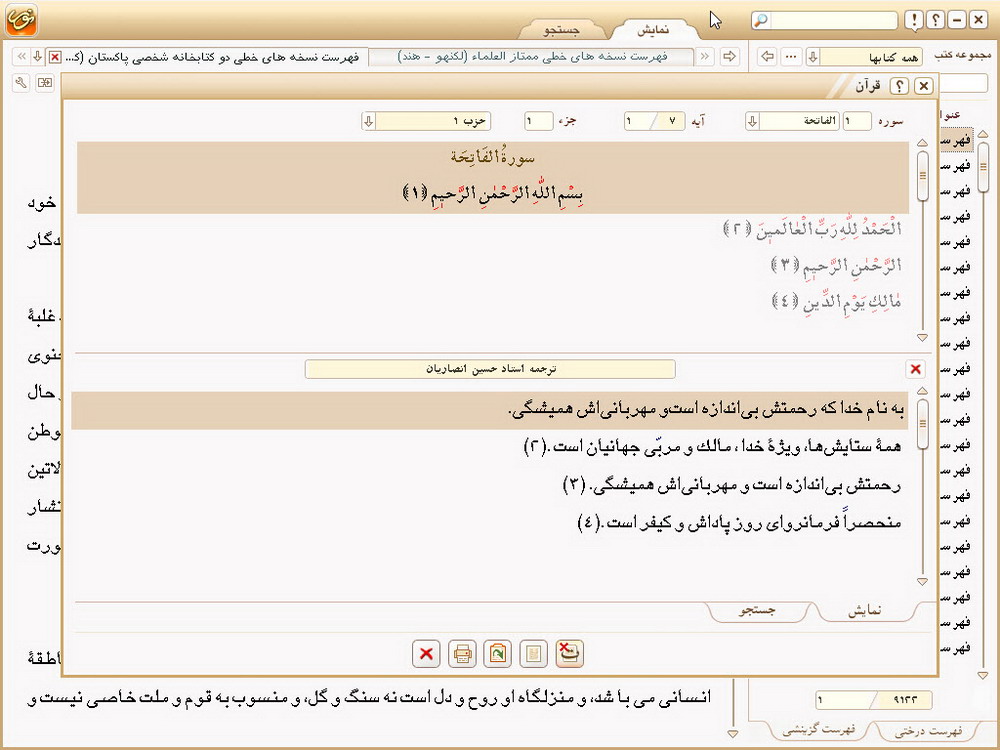Click the translation pane scrollbar thumb
1000x750 pixels.
pos(922,424)
